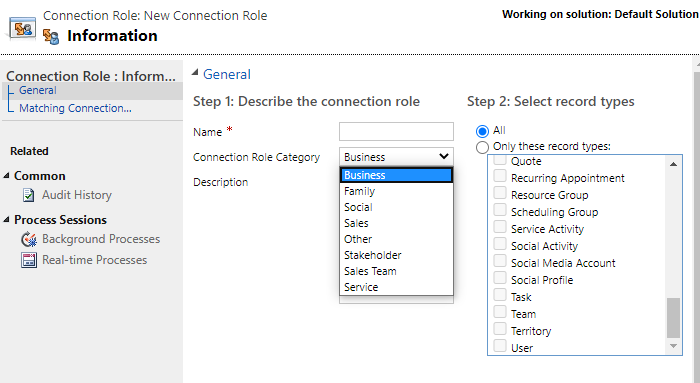
Task: Open the Audit History icon
Action: [x=29, y=195]
